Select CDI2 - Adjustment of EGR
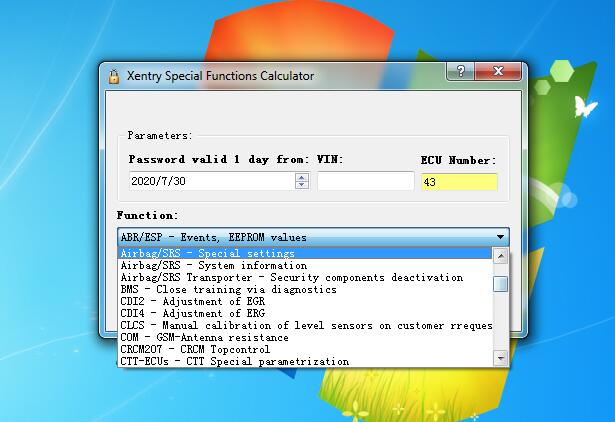Image resolution: width=615 pixels, height=422 pixels. click(305, 302)
